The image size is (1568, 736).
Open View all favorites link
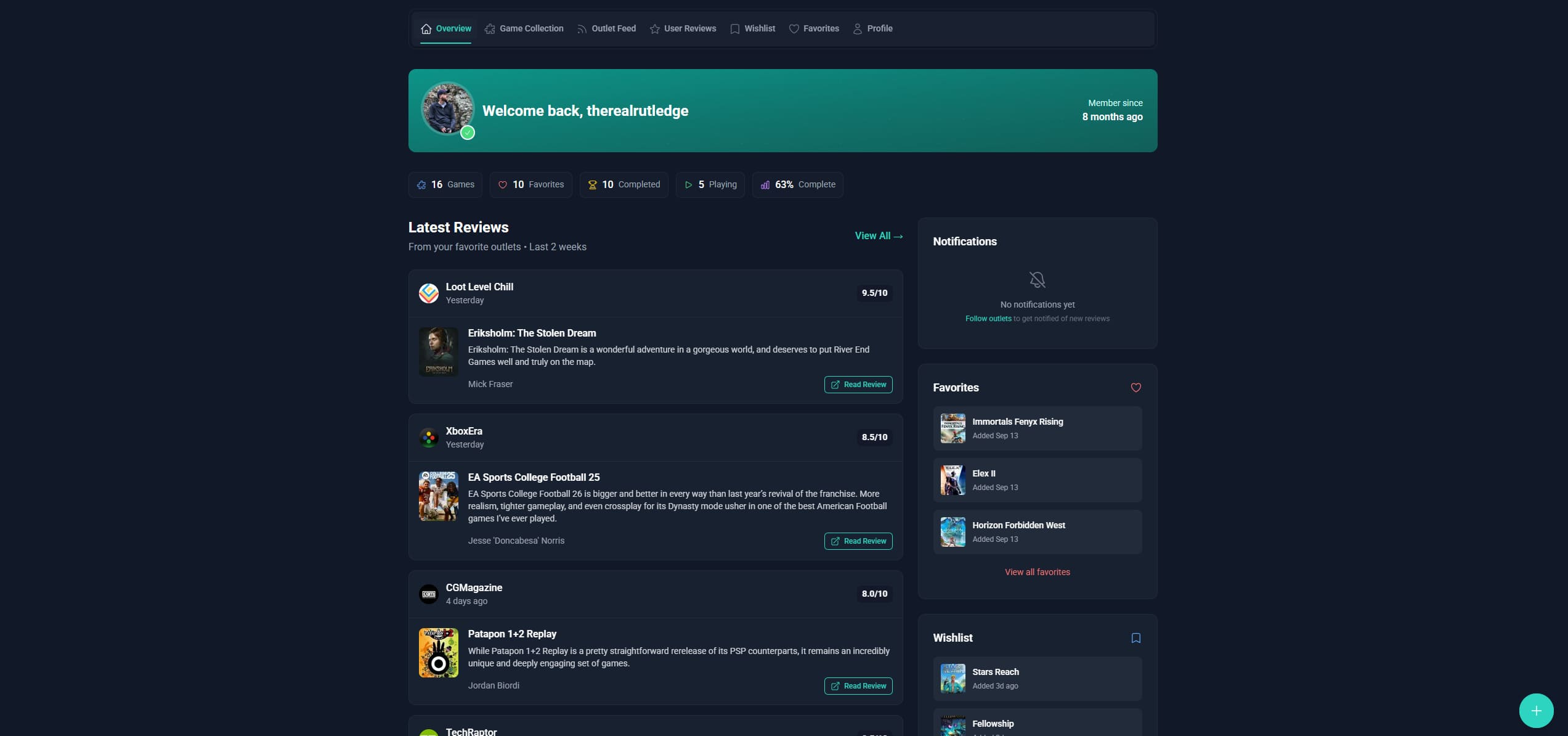1037,572
